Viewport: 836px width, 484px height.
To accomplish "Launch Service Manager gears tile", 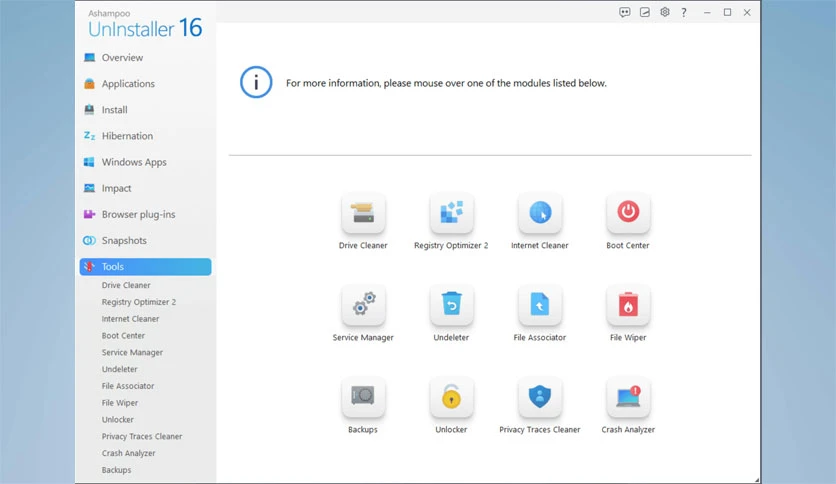I will pos(363,305).
